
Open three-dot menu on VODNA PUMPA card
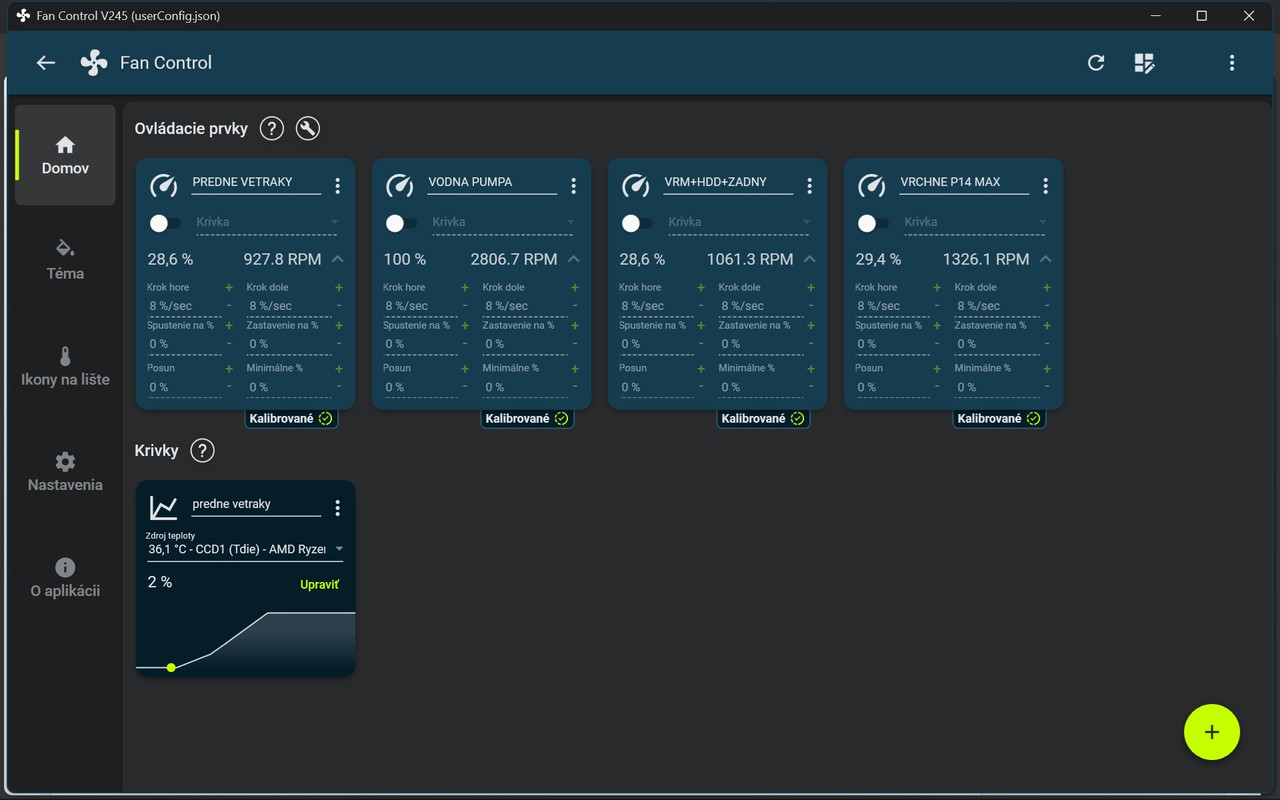[573, 186]
